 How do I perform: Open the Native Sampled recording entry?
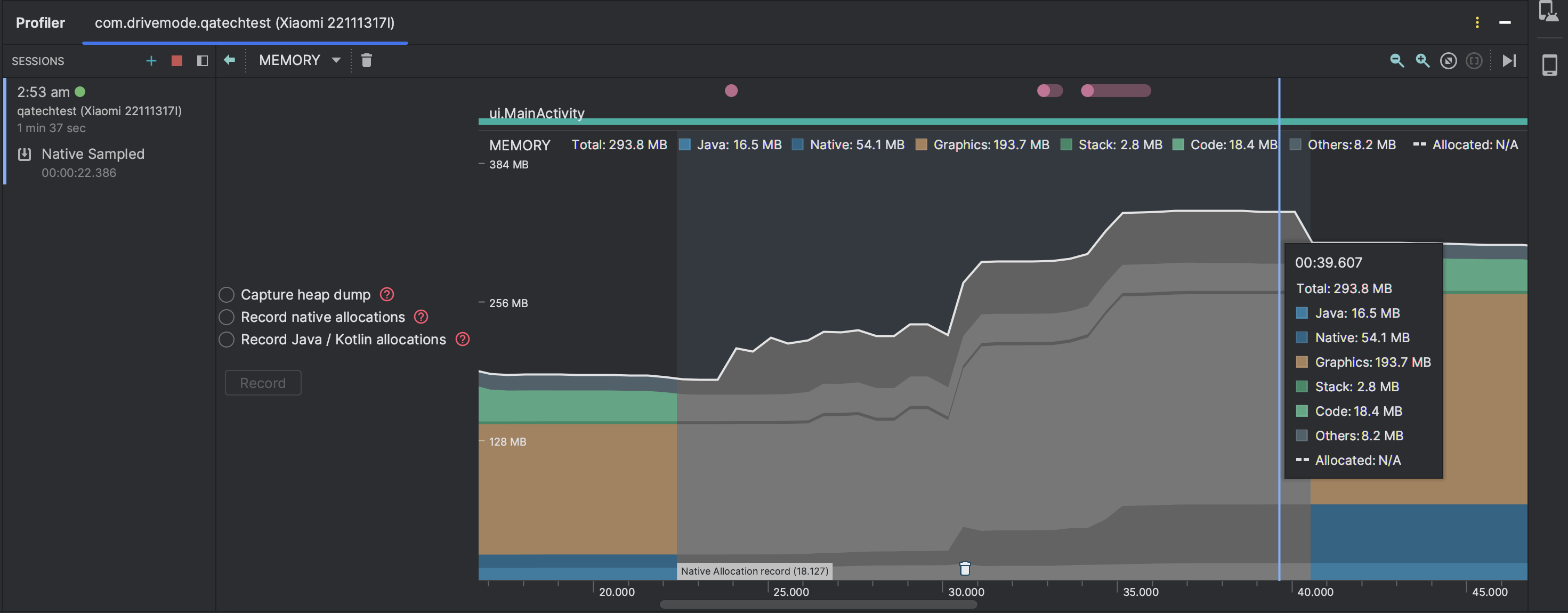93,155
